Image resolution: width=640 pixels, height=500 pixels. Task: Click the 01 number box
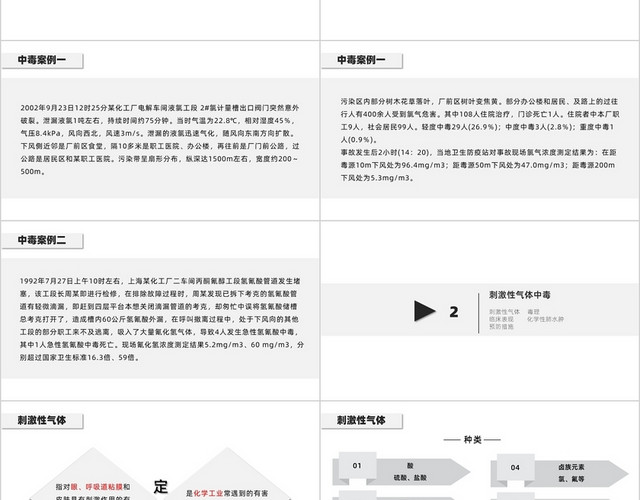click(357, 466)
